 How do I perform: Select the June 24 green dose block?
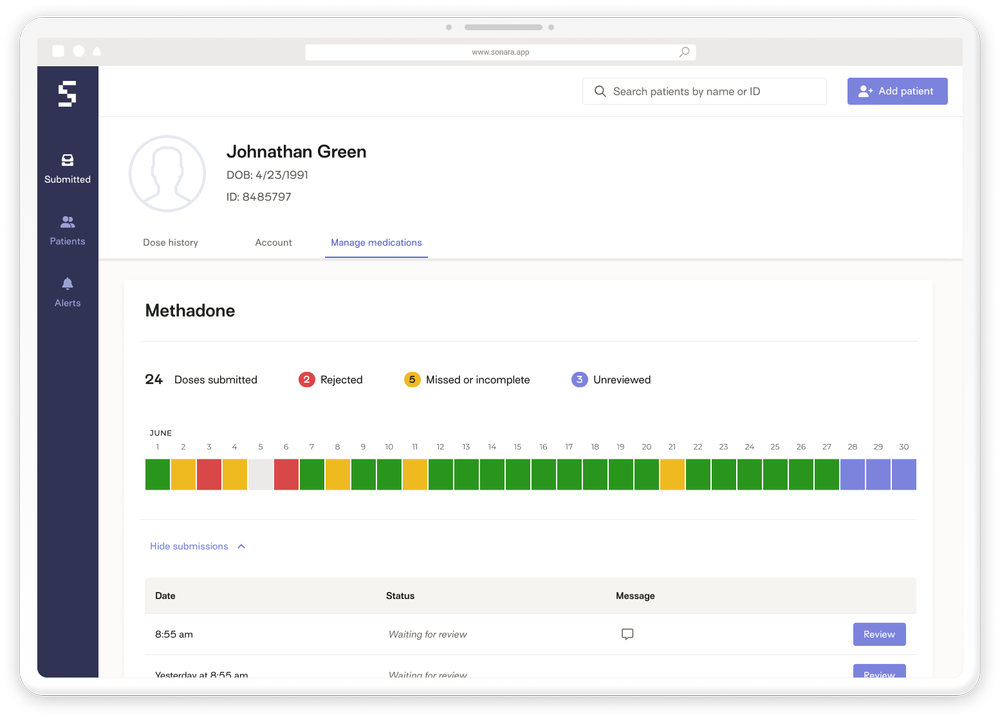[x=749, y=474]
